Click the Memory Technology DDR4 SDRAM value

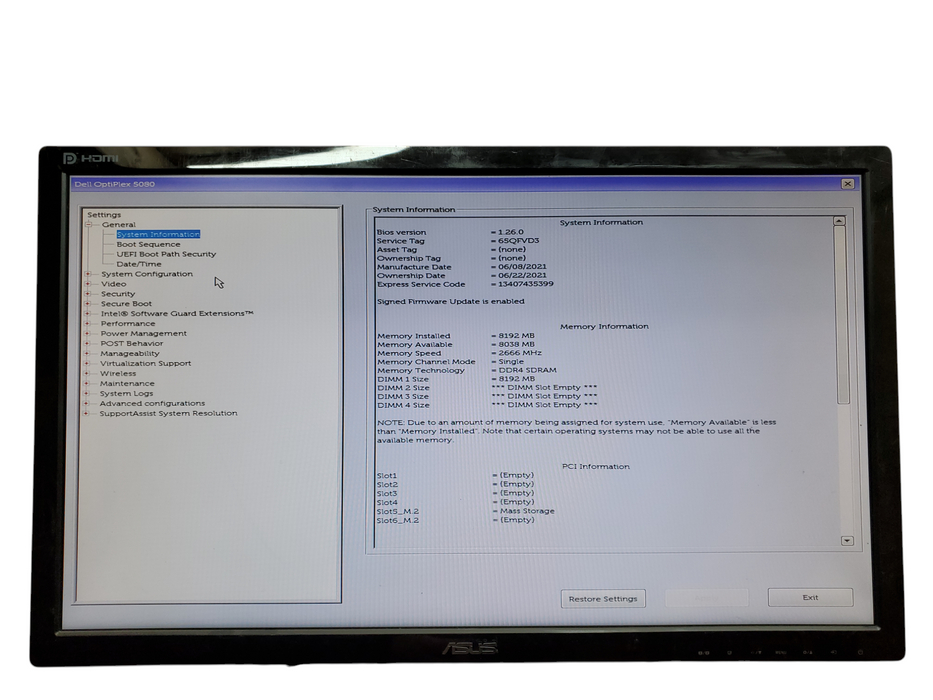coord(528,370)
